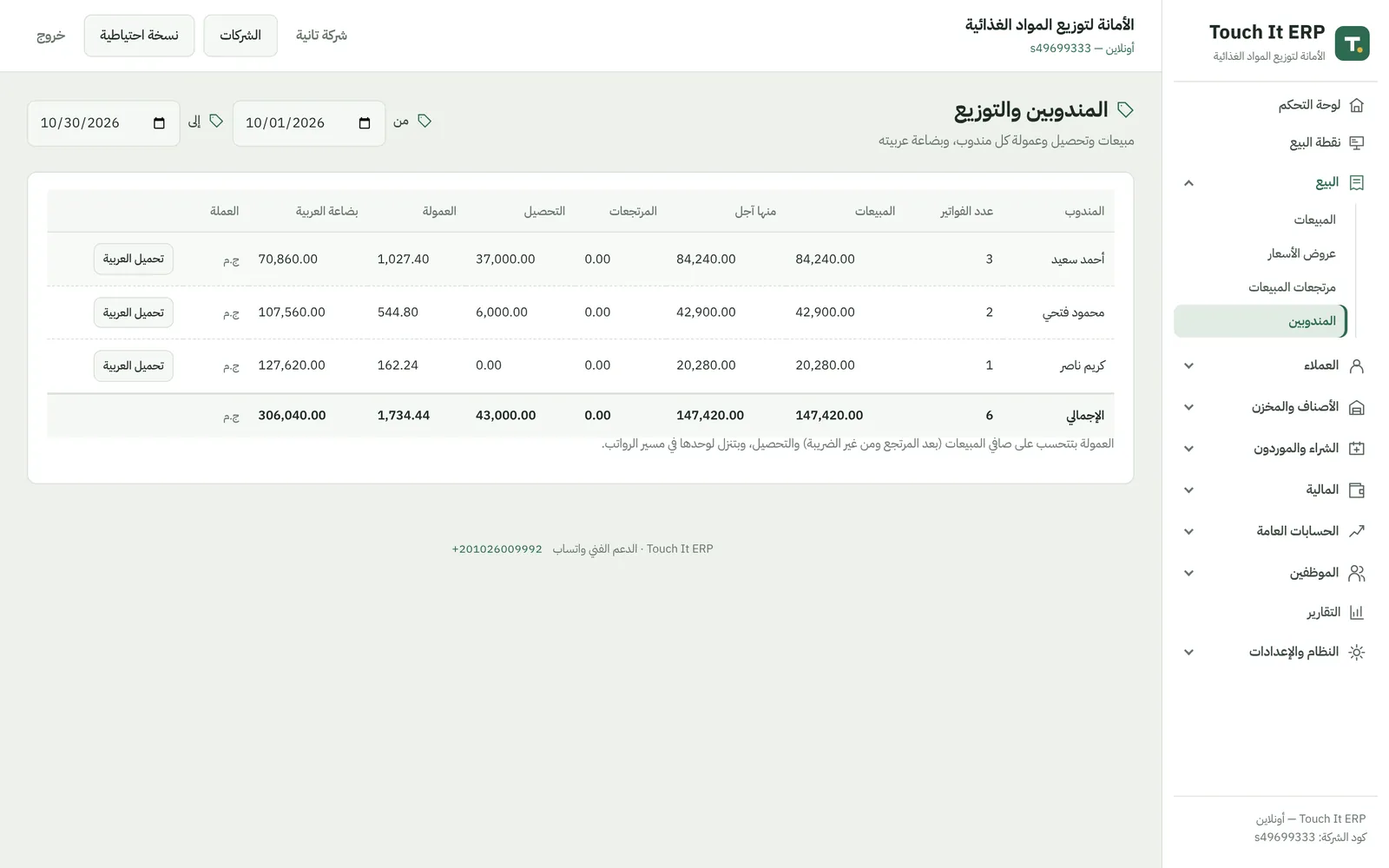Click the receipt icon next to البيع
Screen dimensions: 1389x868
pos(1357,182)
